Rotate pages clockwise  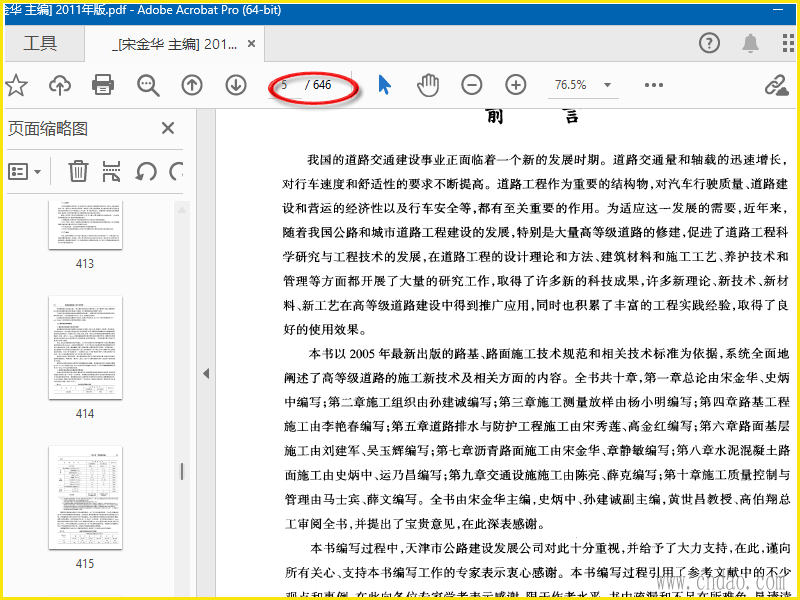(176, 171)
